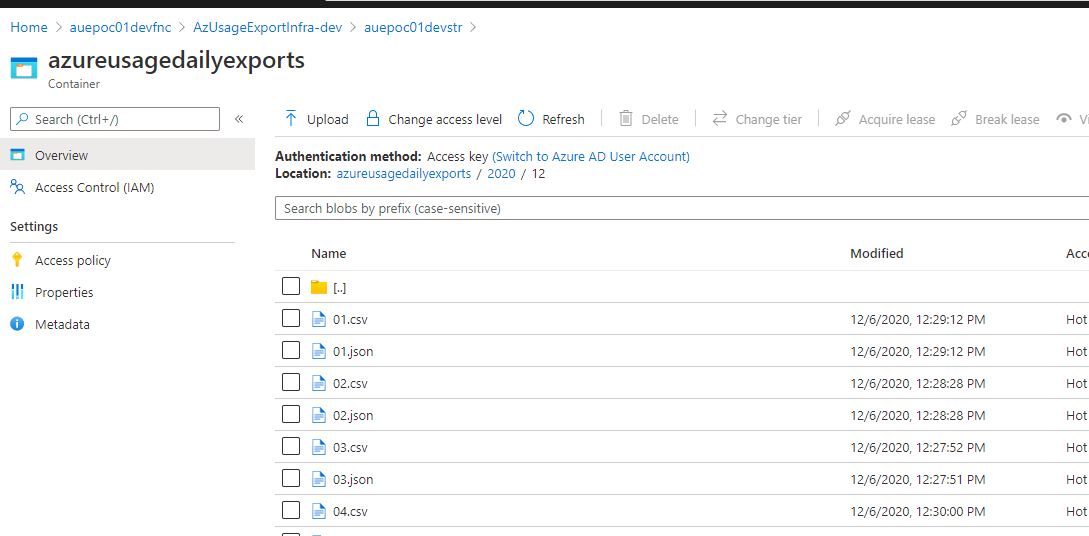Collapse the sidebar with double chevron

tap(239, 119)
